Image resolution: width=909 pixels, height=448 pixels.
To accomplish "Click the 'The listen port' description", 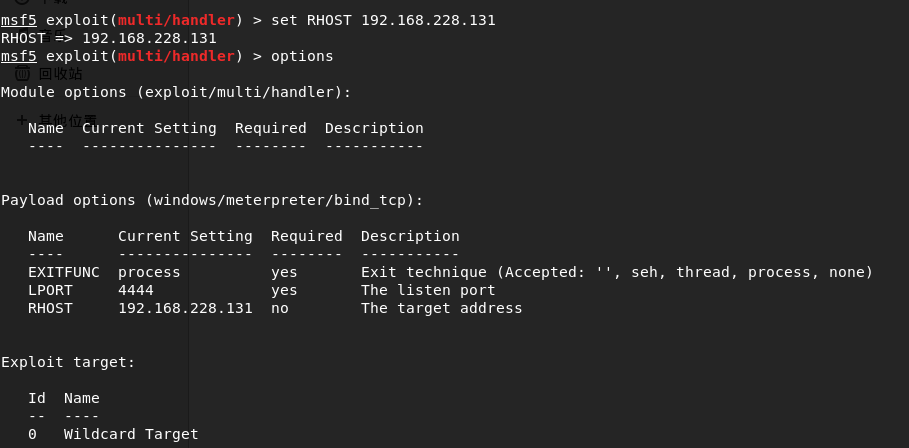I will tap(428, 290).
